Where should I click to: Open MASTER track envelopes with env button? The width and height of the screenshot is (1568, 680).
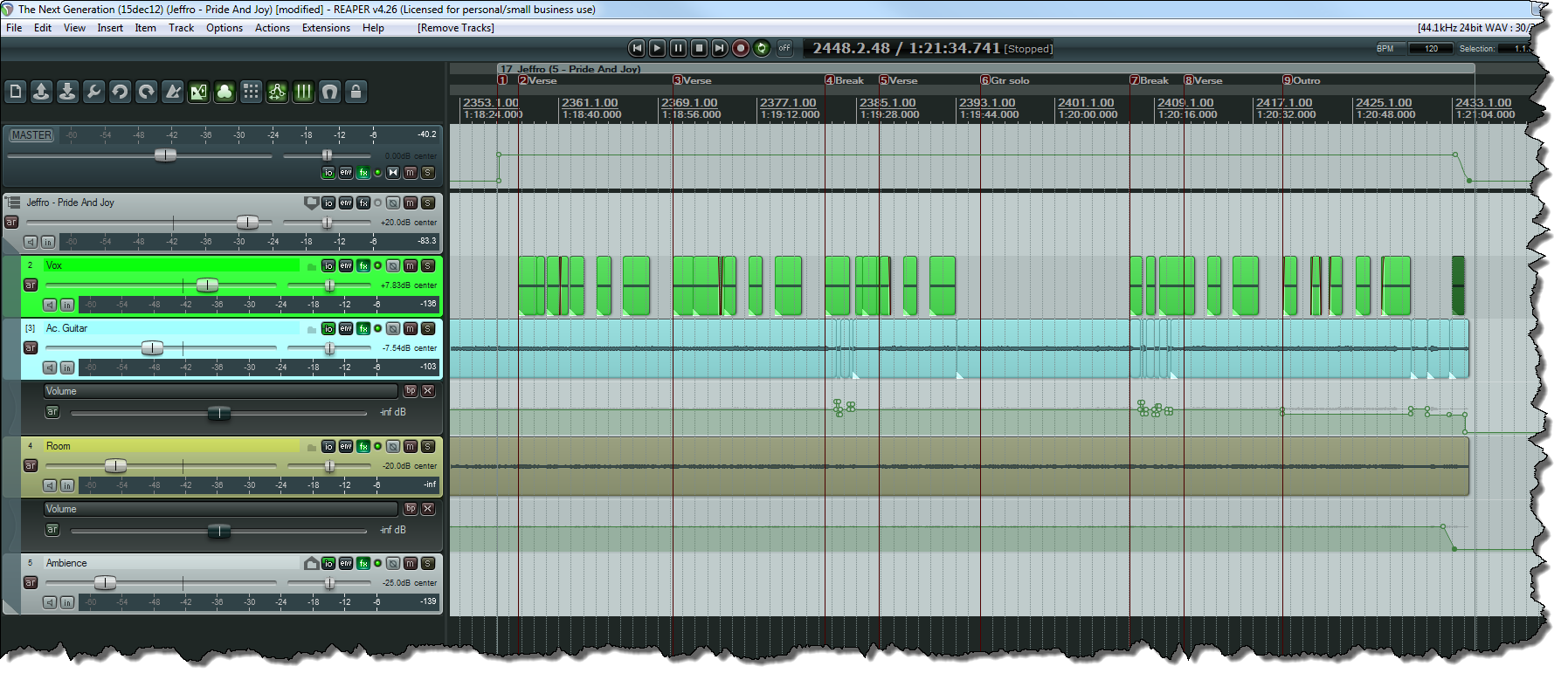[x=346, y=173]
